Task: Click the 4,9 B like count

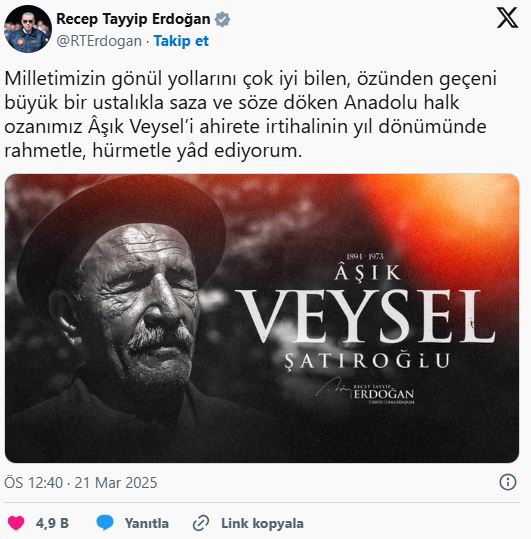Action: pos(52,523)
